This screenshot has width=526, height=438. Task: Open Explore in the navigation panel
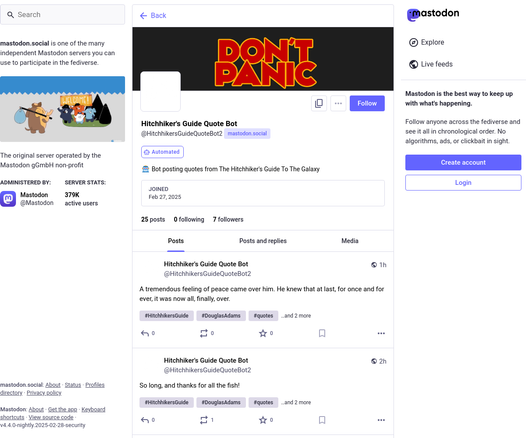(427, 42)
